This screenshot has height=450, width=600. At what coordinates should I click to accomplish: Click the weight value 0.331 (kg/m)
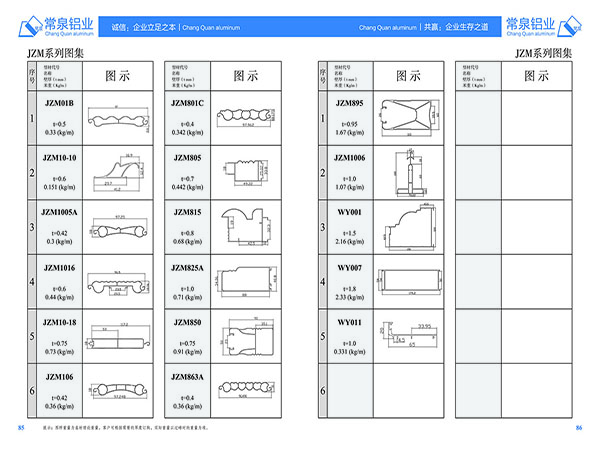(x=349, y=352)
